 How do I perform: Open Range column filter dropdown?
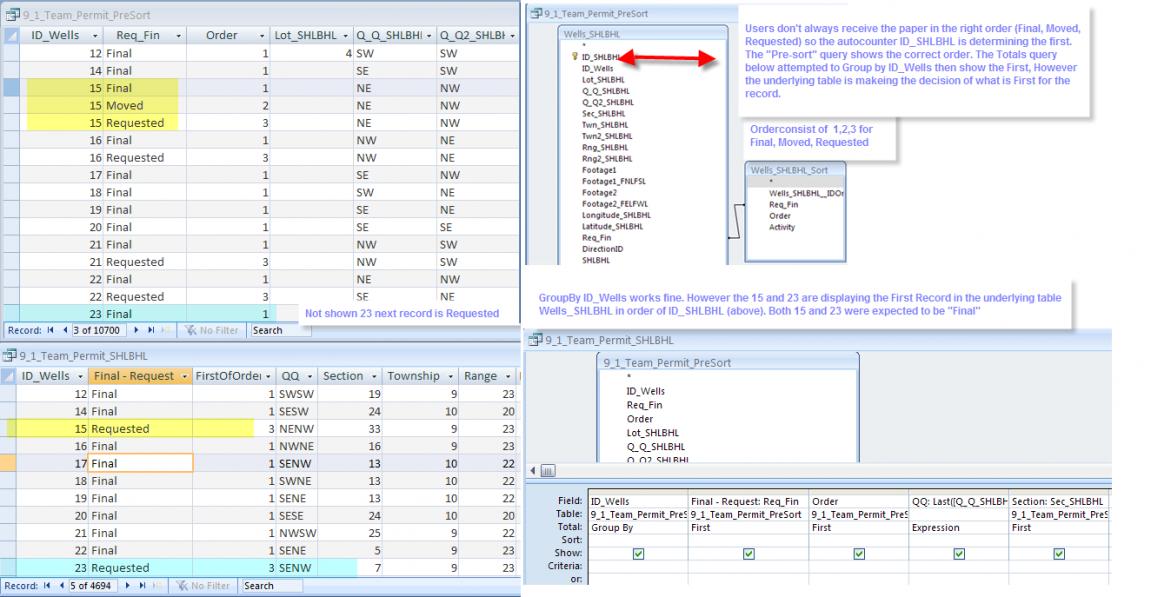click(507, 376)
